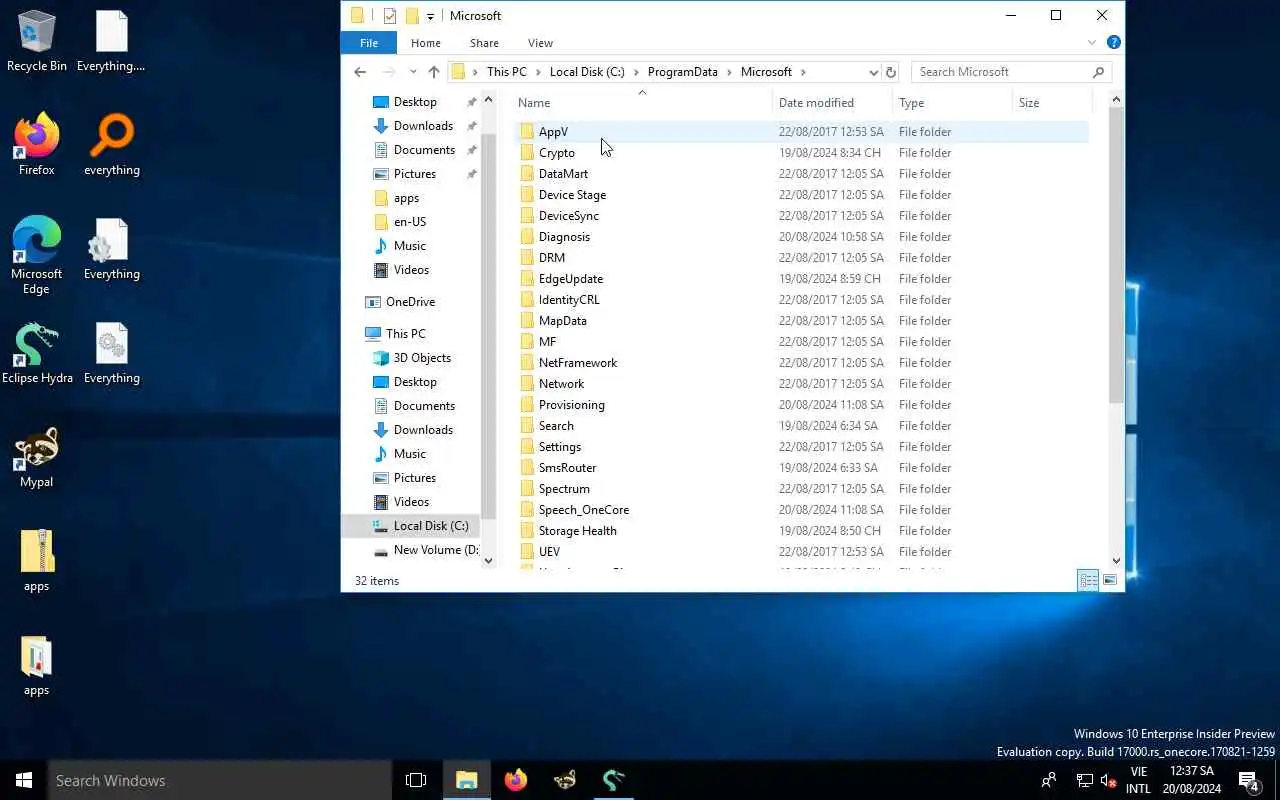The width and height of the screenshot is (1280, 800).
Task: Expand the ribbon using the chevron
Action: [1092, 43]
